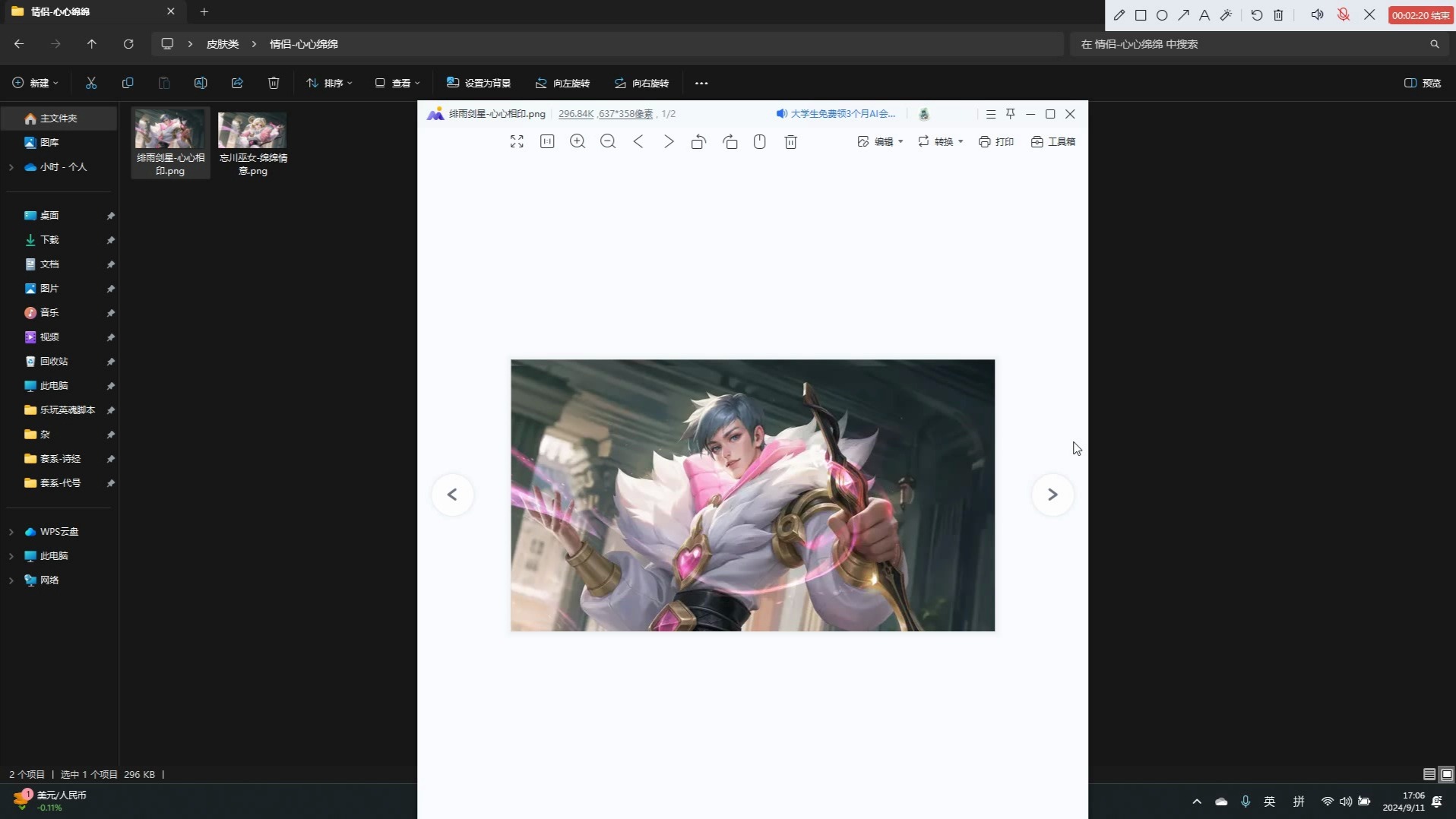The image size is (1456, 819).
Task: Select the pencil draw tool in recorder bar
Action: coord(1119,14)
